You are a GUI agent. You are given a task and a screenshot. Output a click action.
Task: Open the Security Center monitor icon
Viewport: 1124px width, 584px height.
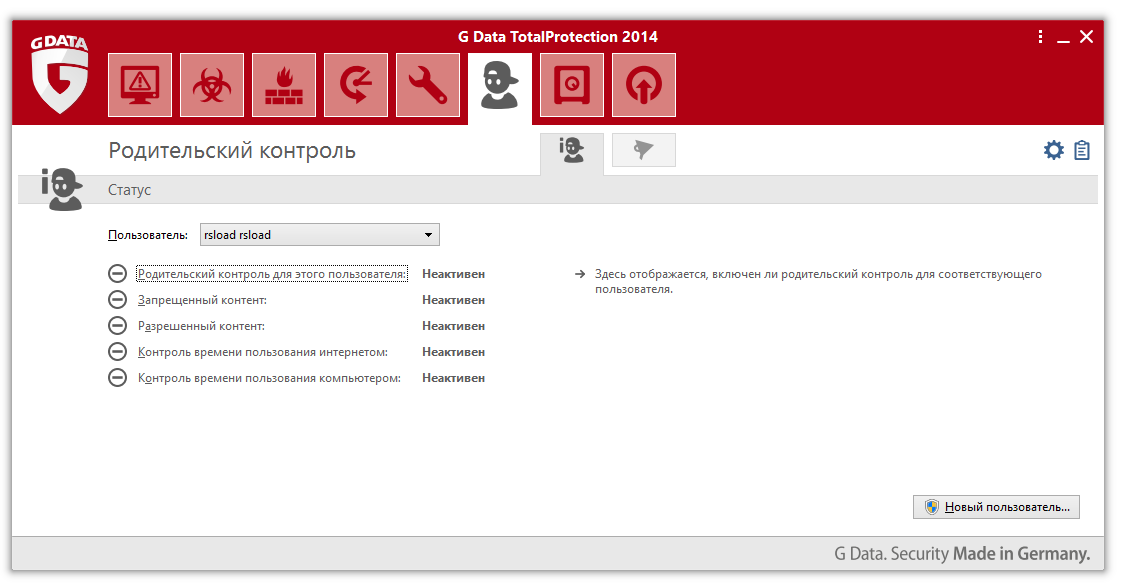(x=140, y=85)
